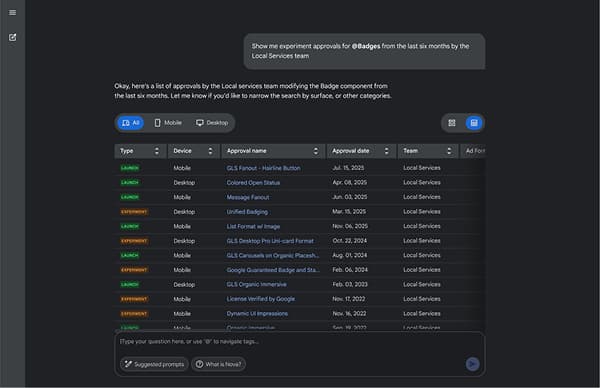
Task: Click EXPERIMENT badge in License Verified row
Action: tap(134, 299)
